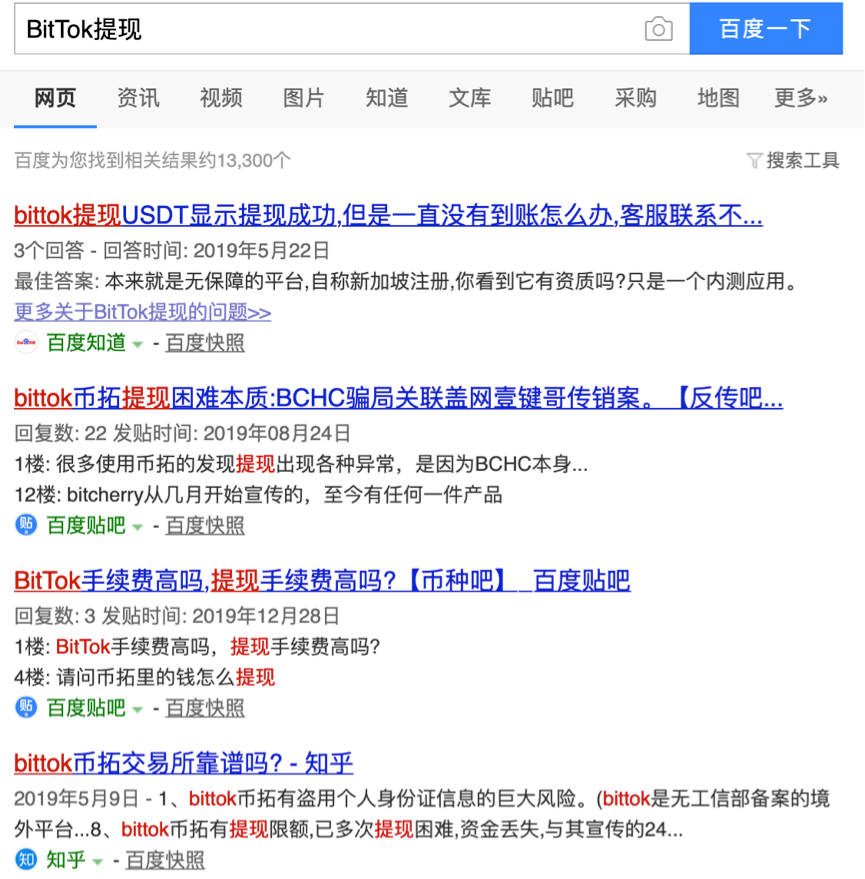Screen dimensions: 865x879
Task: Open the 地图 tab
Action: click(718, 99)
